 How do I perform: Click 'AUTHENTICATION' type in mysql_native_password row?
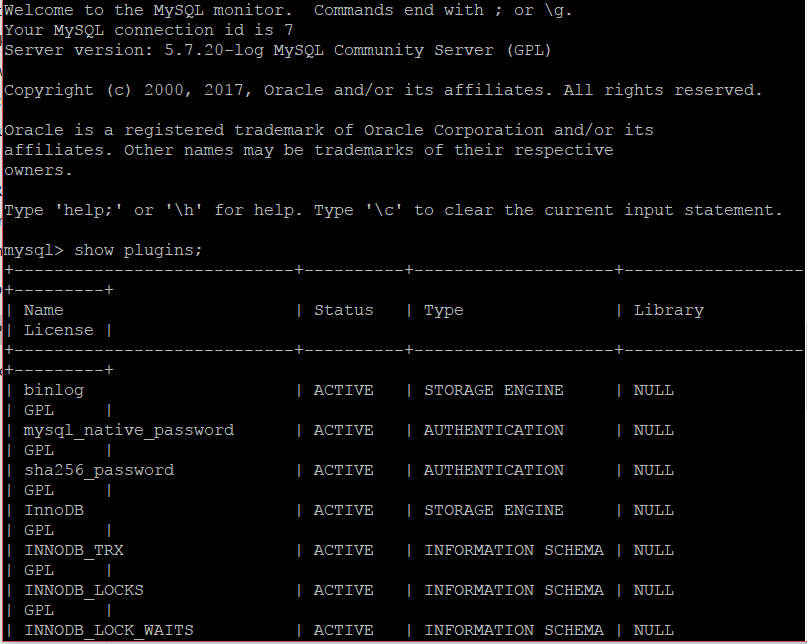(494, 430)
